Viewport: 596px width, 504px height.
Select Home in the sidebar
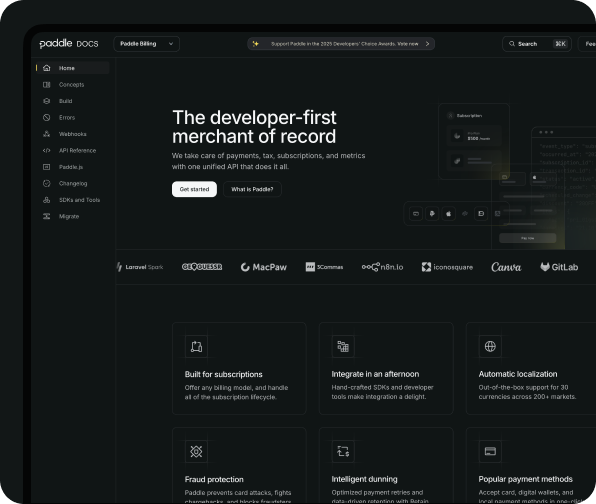(x=73, y=68)
